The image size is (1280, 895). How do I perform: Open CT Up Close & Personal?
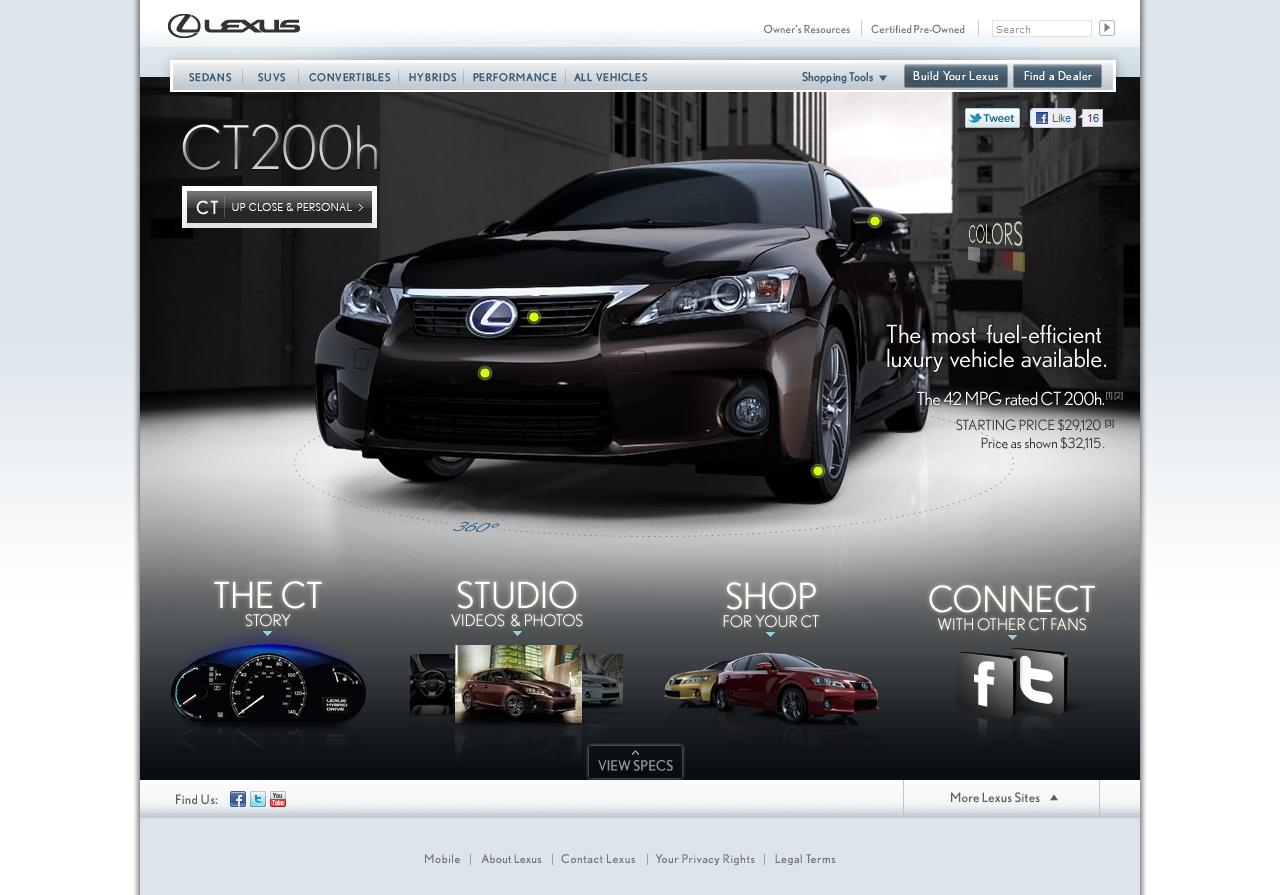(279, 207)
